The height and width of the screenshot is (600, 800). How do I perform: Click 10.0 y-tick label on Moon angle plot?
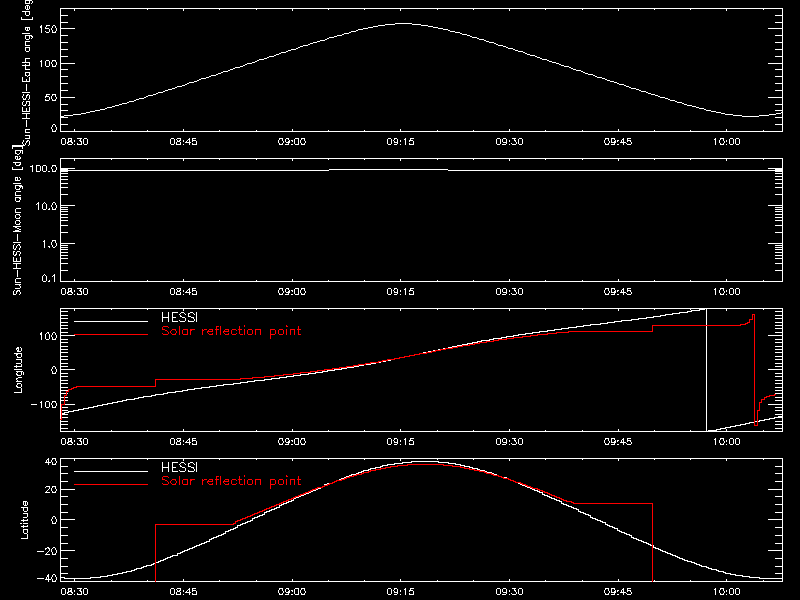[x=46, y=206]
